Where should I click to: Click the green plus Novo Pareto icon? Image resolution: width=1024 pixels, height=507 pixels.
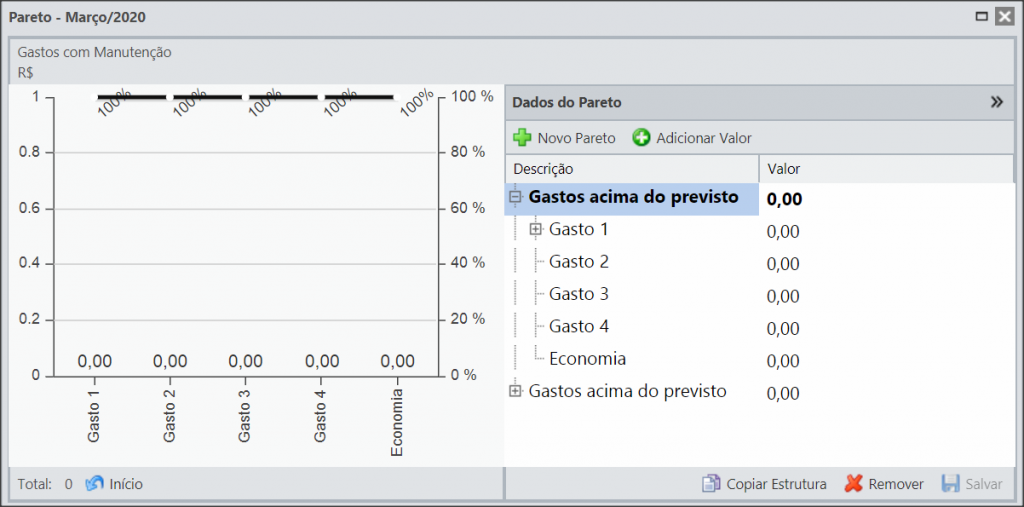tap(522, 138)
